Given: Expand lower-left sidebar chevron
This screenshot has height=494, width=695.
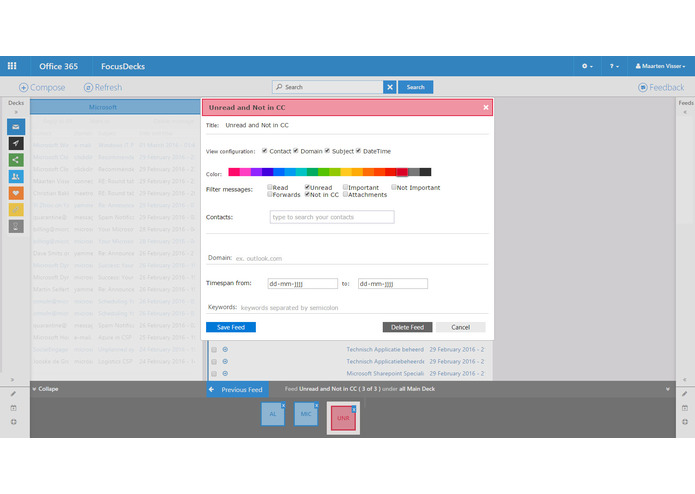Looking at the screenshot, I should (12, 380).
